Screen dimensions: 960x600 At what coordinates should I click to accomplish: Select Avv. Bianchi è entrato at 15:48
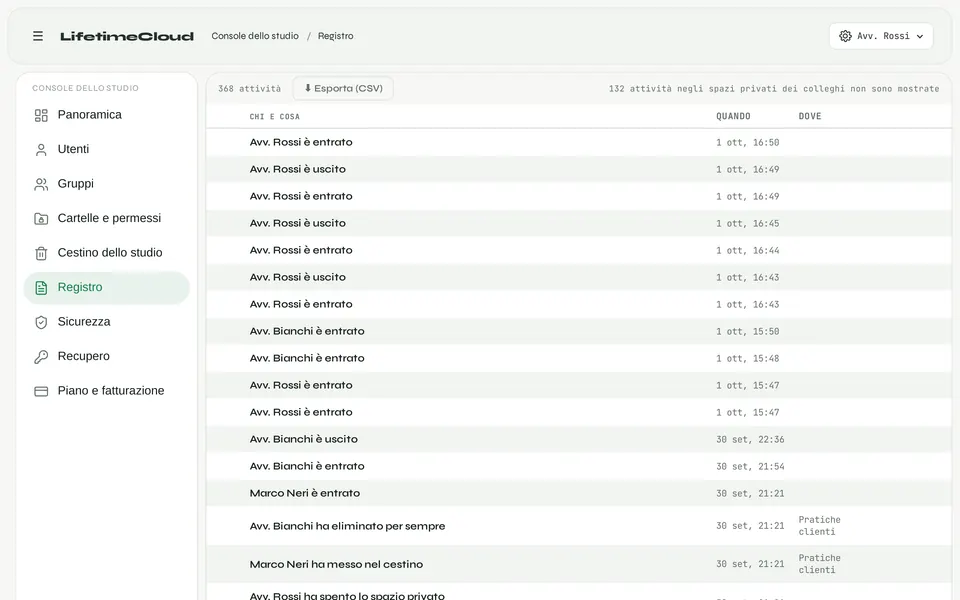[x=579, y=358]
